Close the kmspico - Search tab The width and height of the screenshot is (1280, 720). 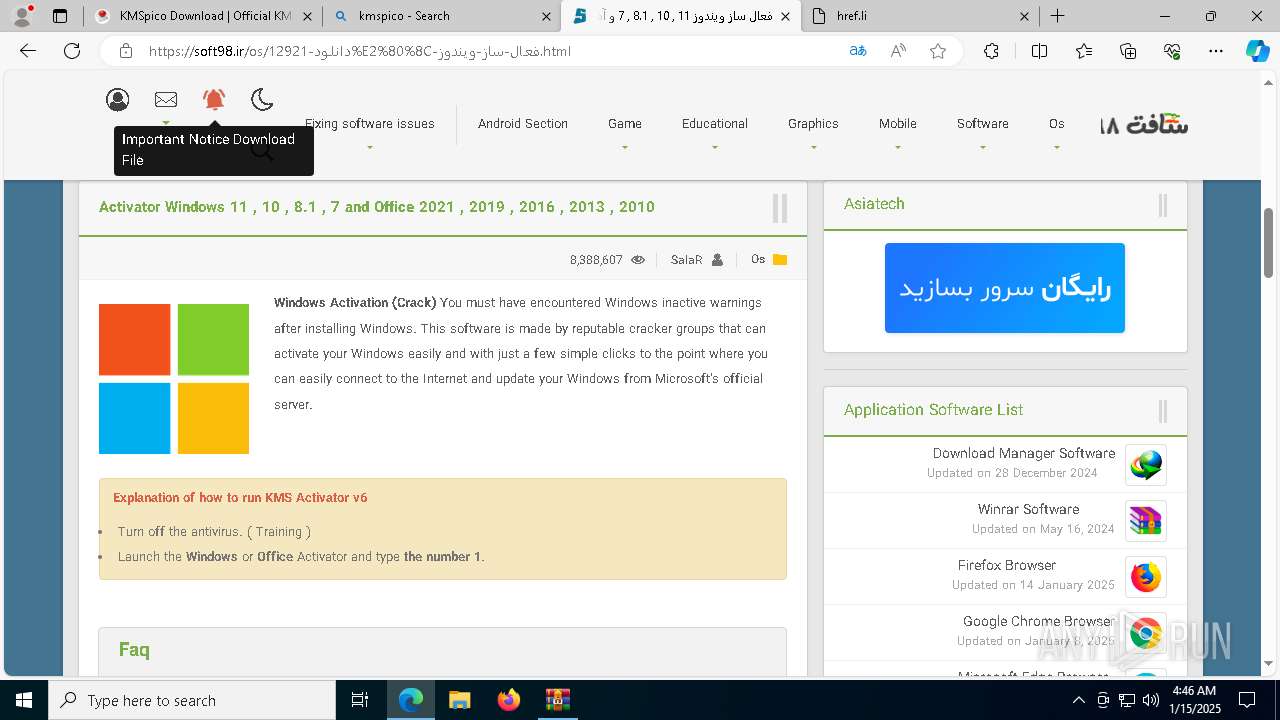pos(546,16)
